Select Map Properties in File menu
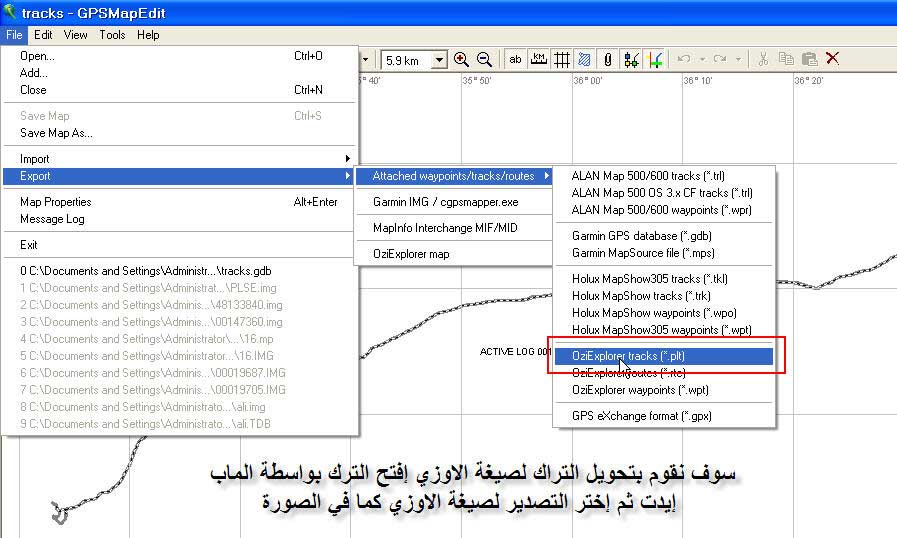The width and height of the screenshot is (897, 538). coord(179,202)
